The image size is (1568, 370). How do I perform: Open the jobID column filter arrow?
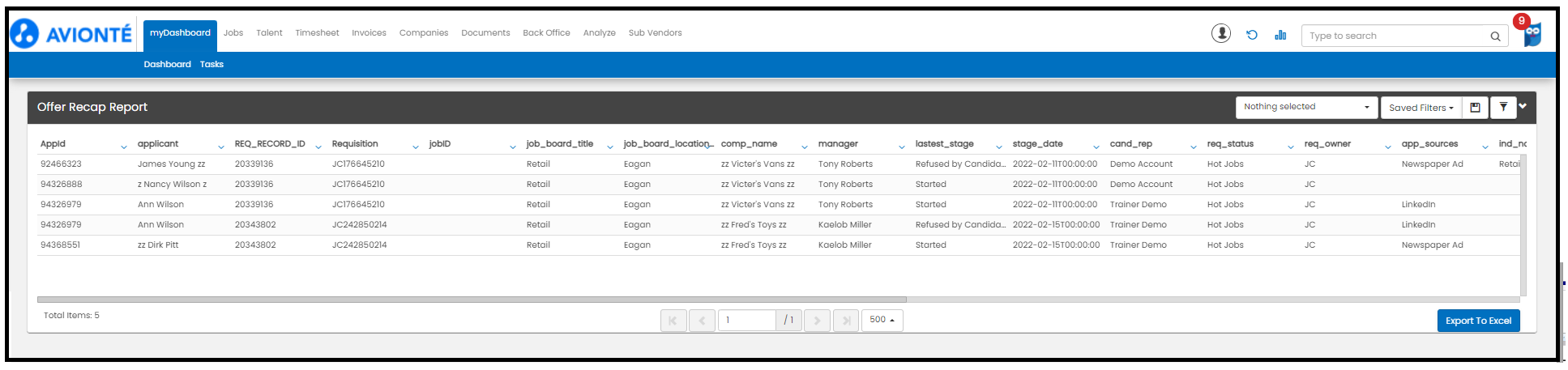click(513, 147)
